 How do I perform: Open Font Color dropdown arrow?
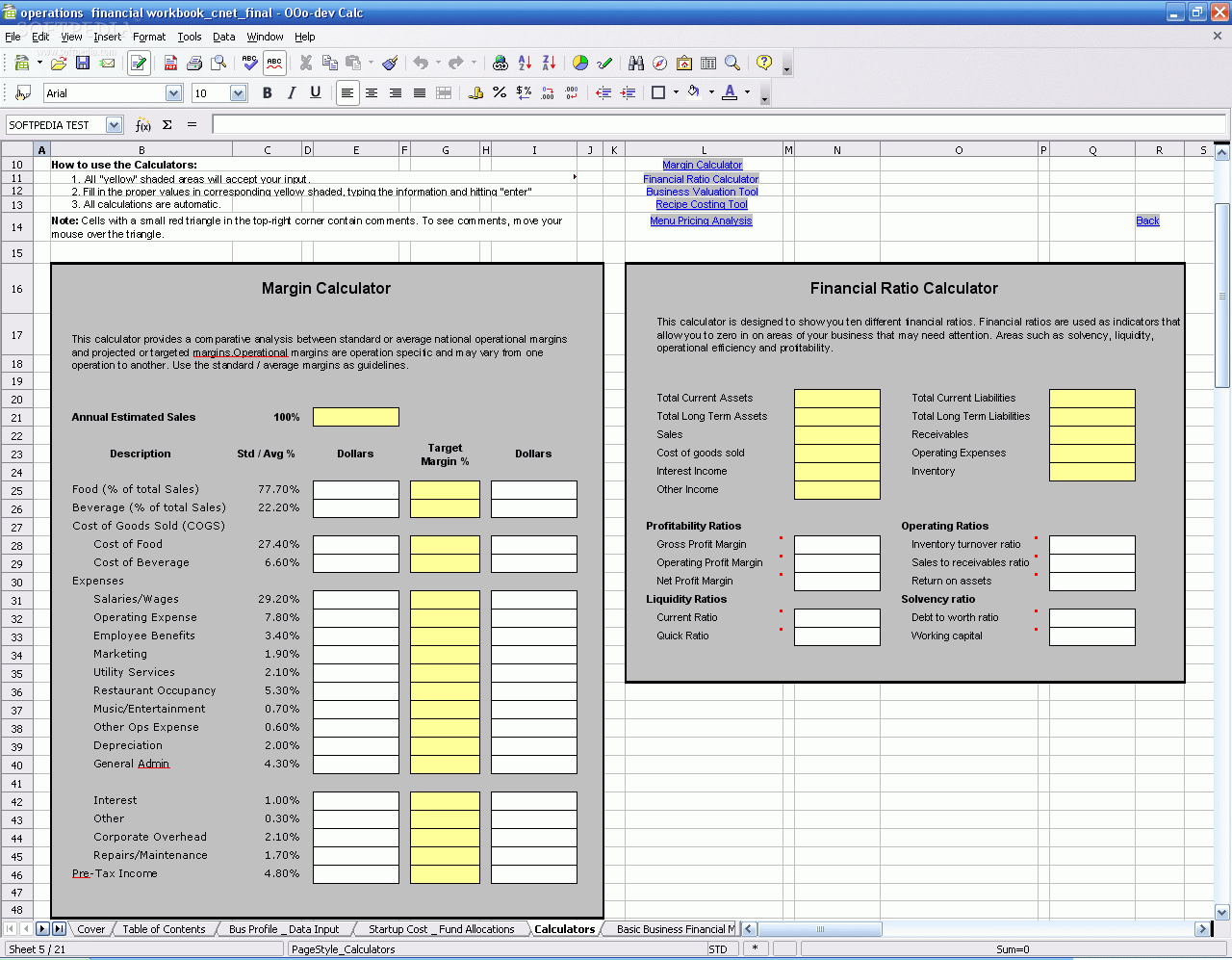(x=747, y=92)
